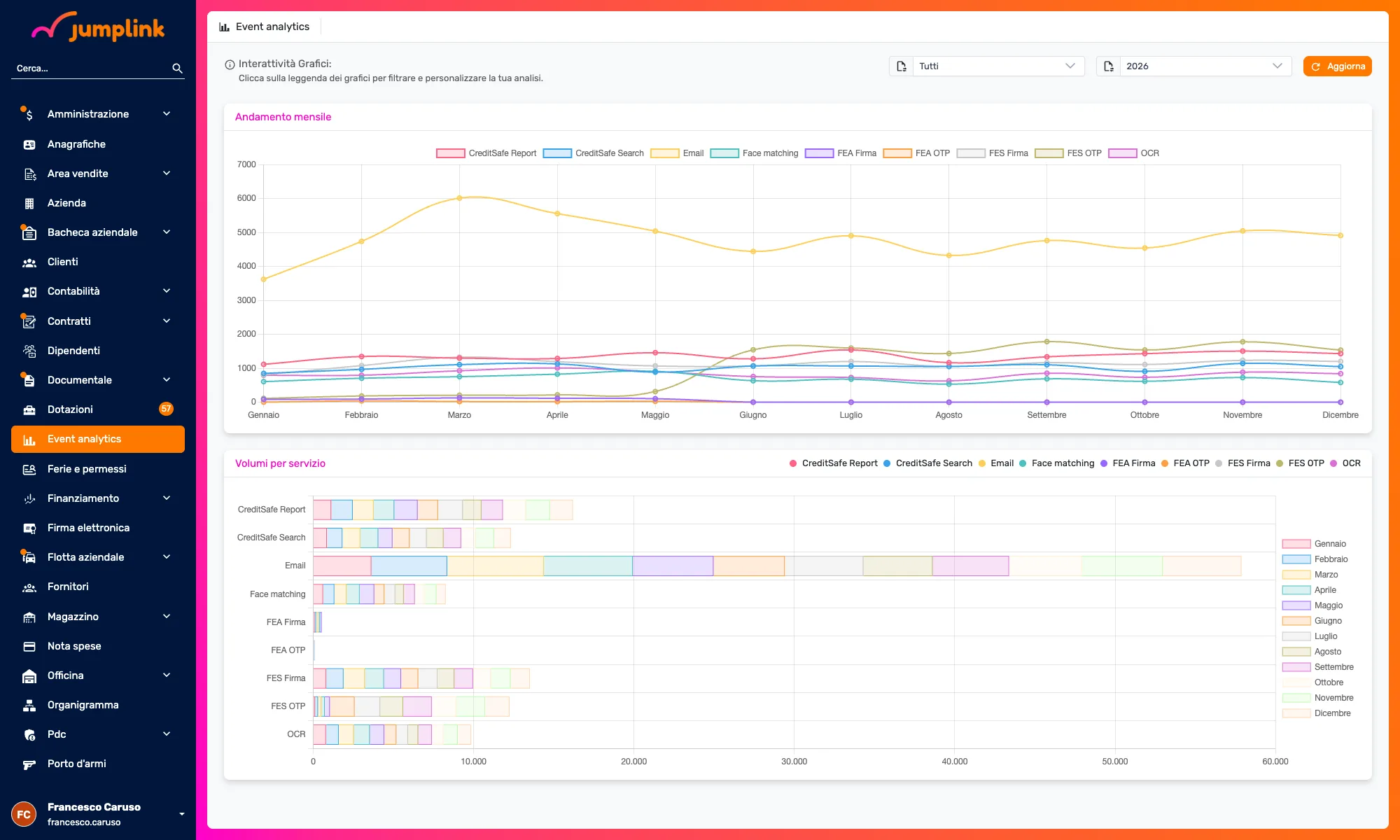
Task: Click the Porto d'armi gun icon
Action: click(29, 764)
